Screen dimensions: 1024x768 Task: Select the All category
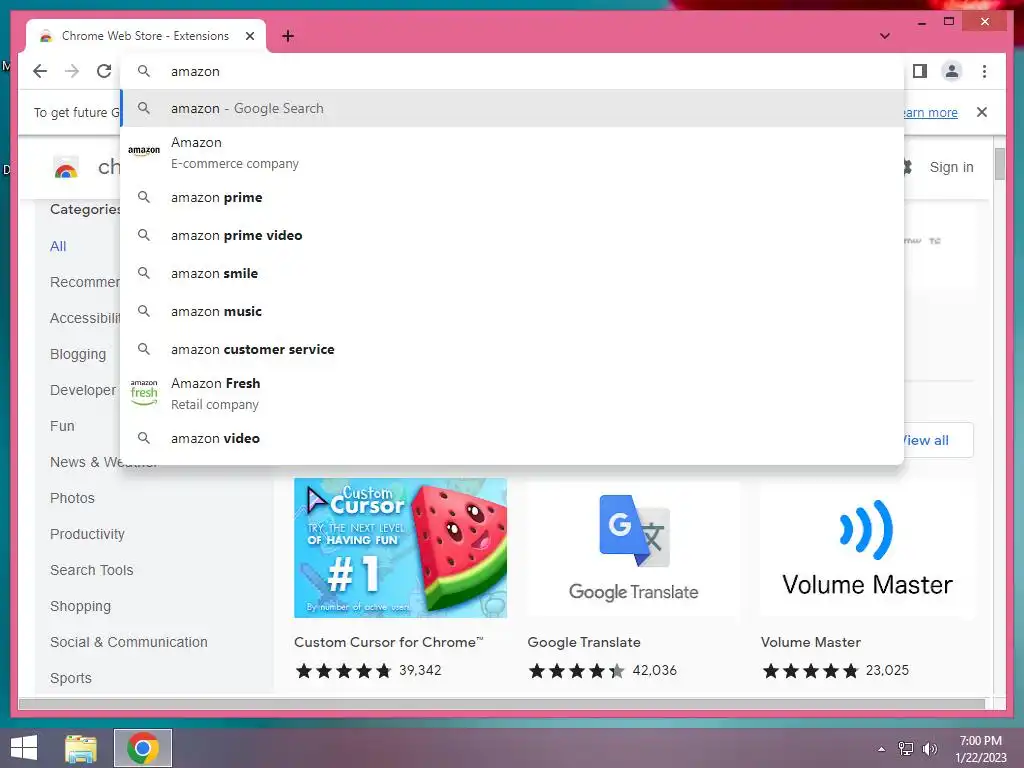coord(58,246)
